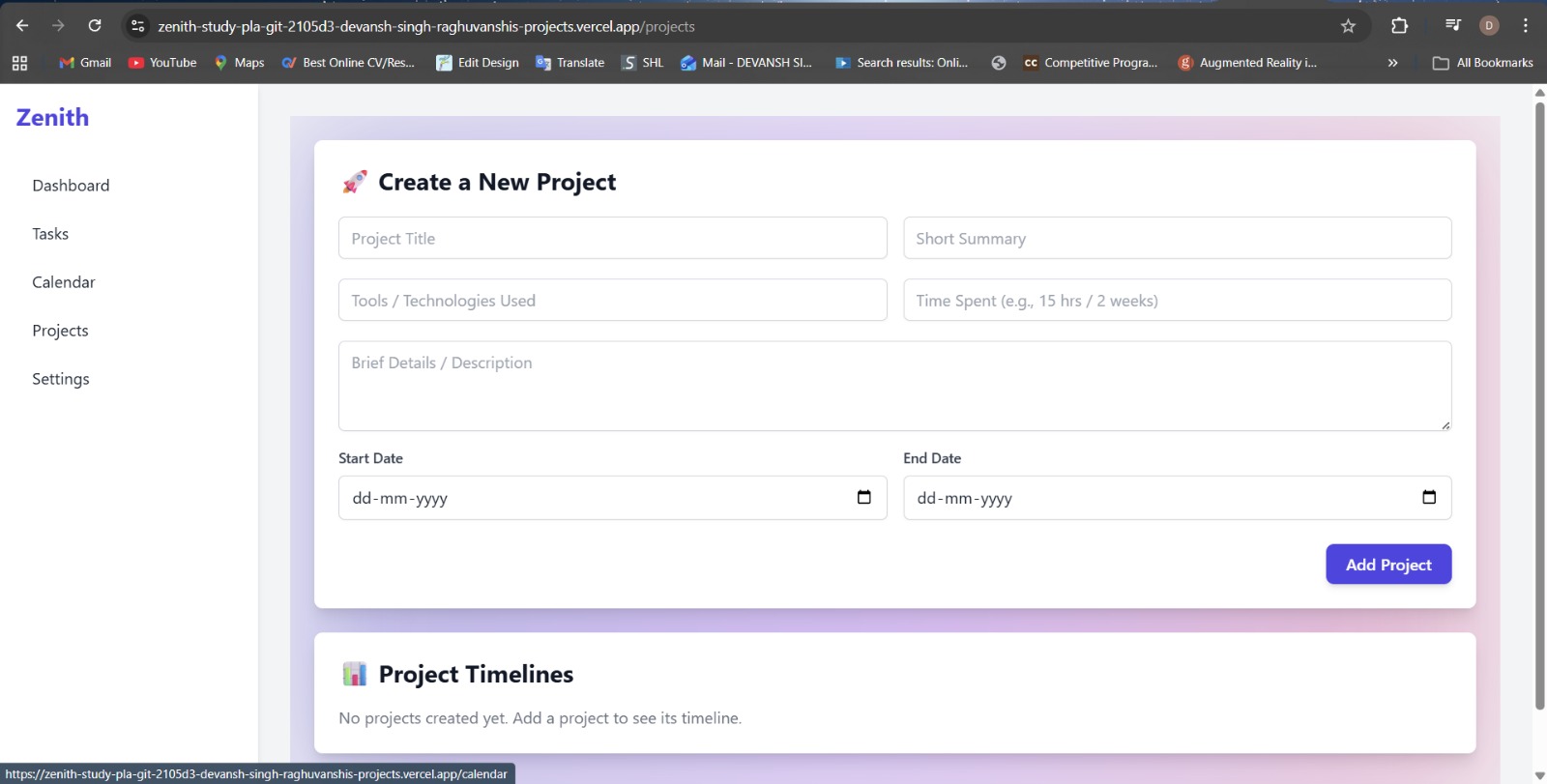Open the Start Date calendar picker icon
The image size is (1547, 784).
(x=863, y=497)
